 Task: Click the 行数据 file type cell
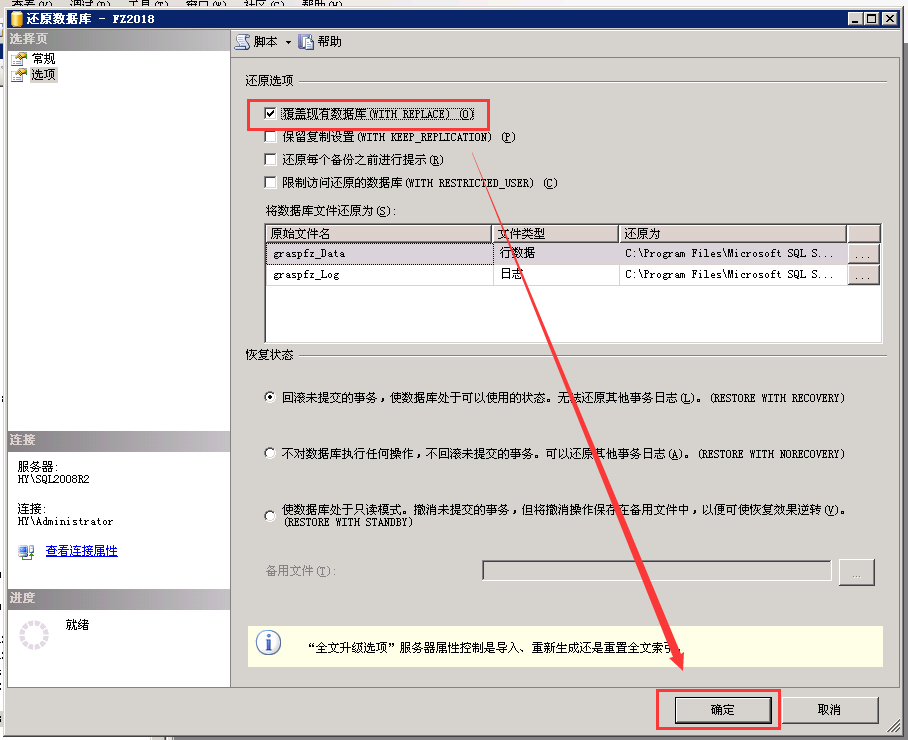[556, 254]
